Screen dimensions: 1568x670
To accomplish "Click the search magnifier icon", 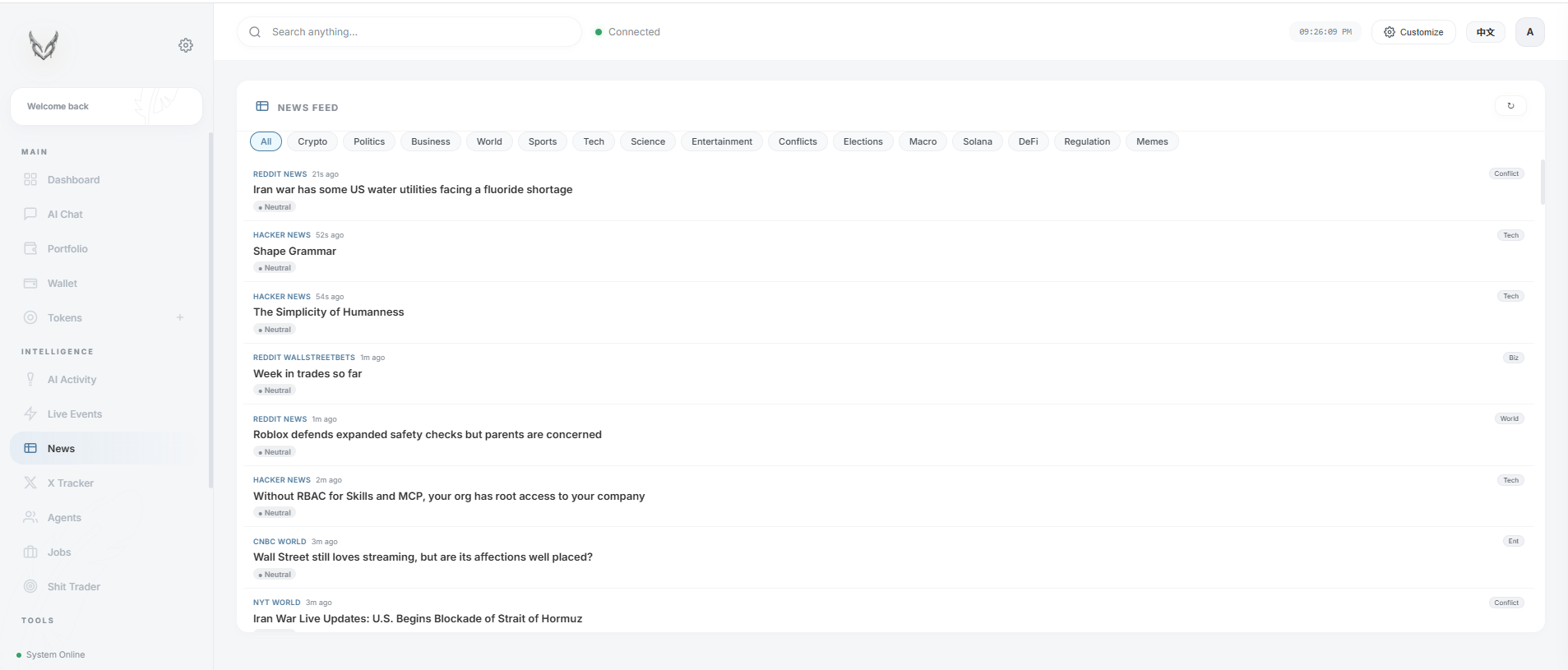I will (255, 32).
